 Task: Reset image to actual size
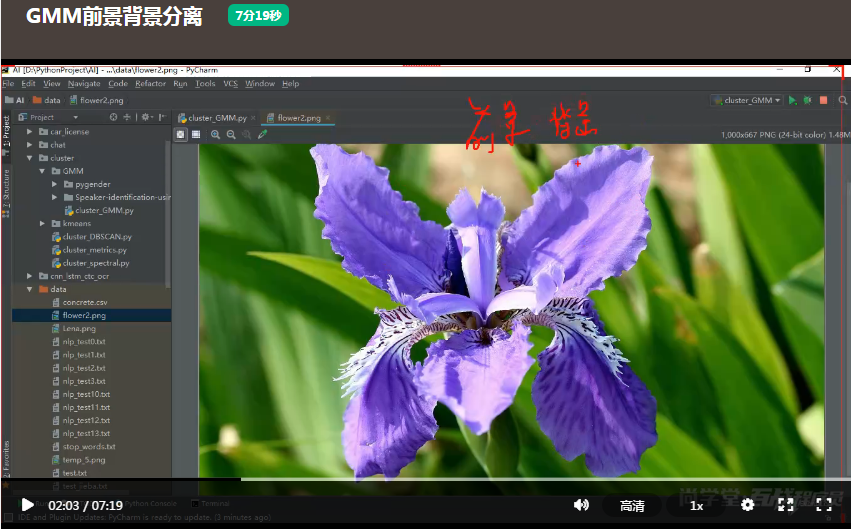click(246, 135)
